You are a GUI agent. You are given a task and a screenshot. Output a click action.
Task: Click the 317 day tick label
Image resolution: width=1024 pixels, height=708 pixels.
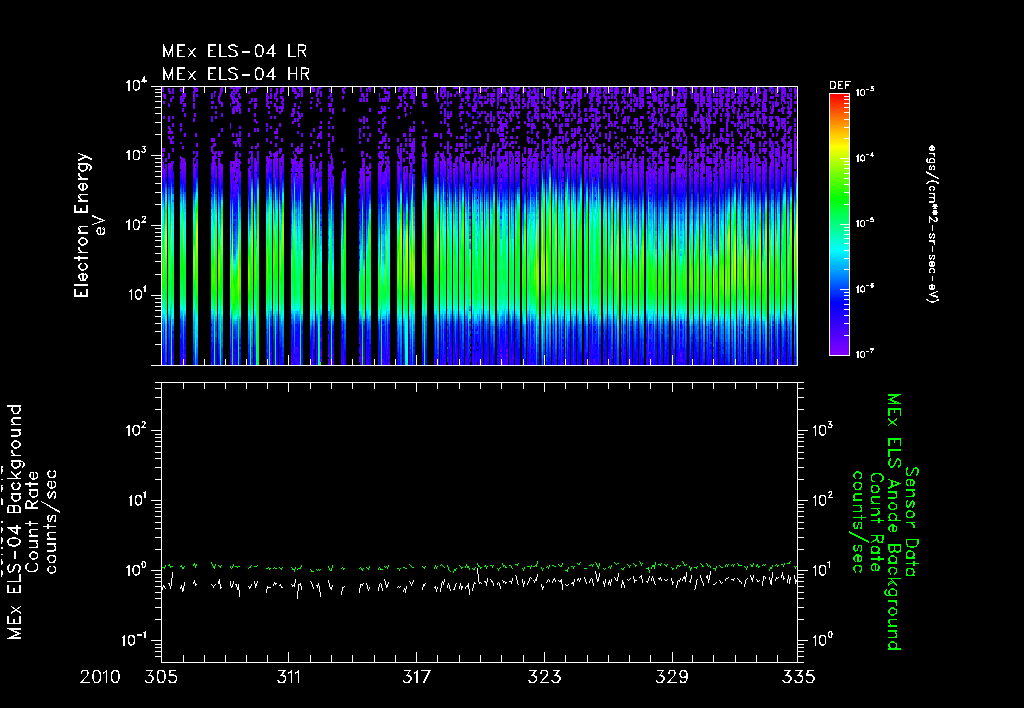[x=416, y=677]
